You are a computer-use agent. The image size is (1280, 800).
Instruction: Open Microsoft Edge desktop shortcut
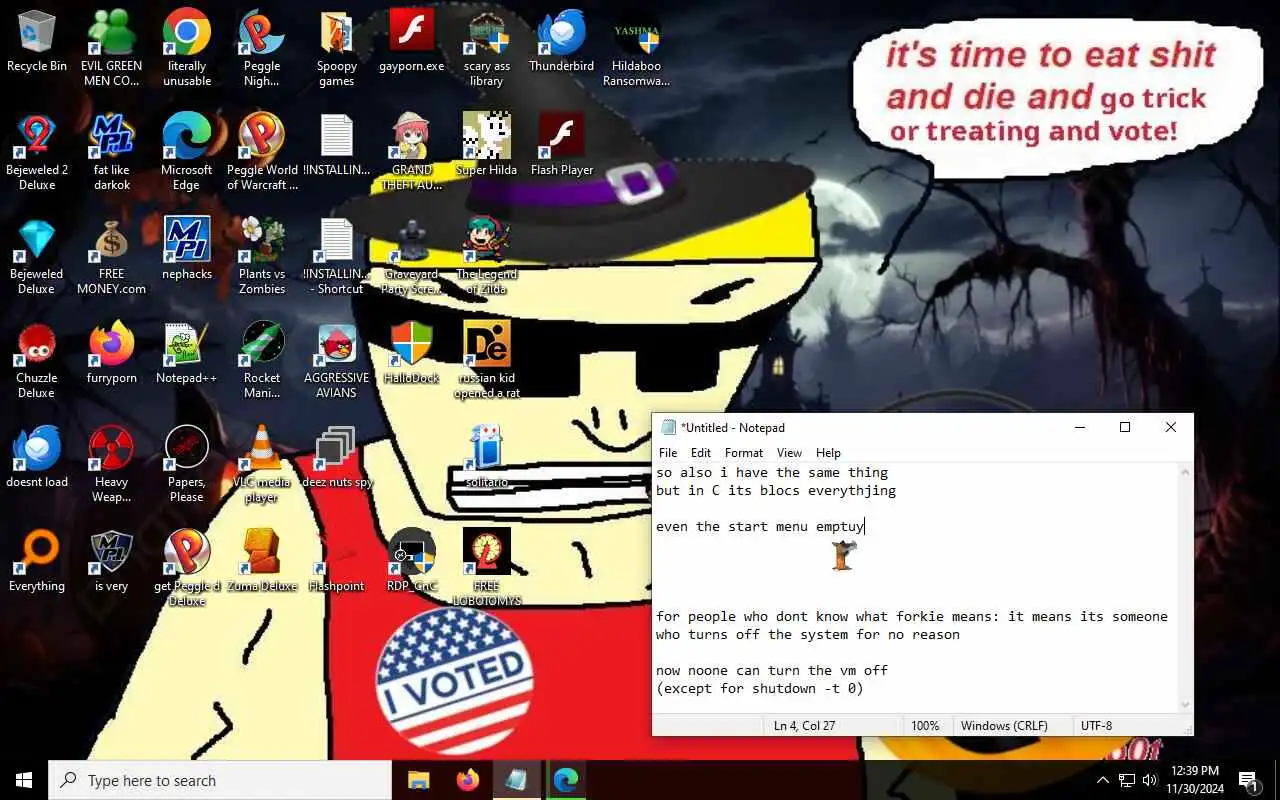point(187,152)
